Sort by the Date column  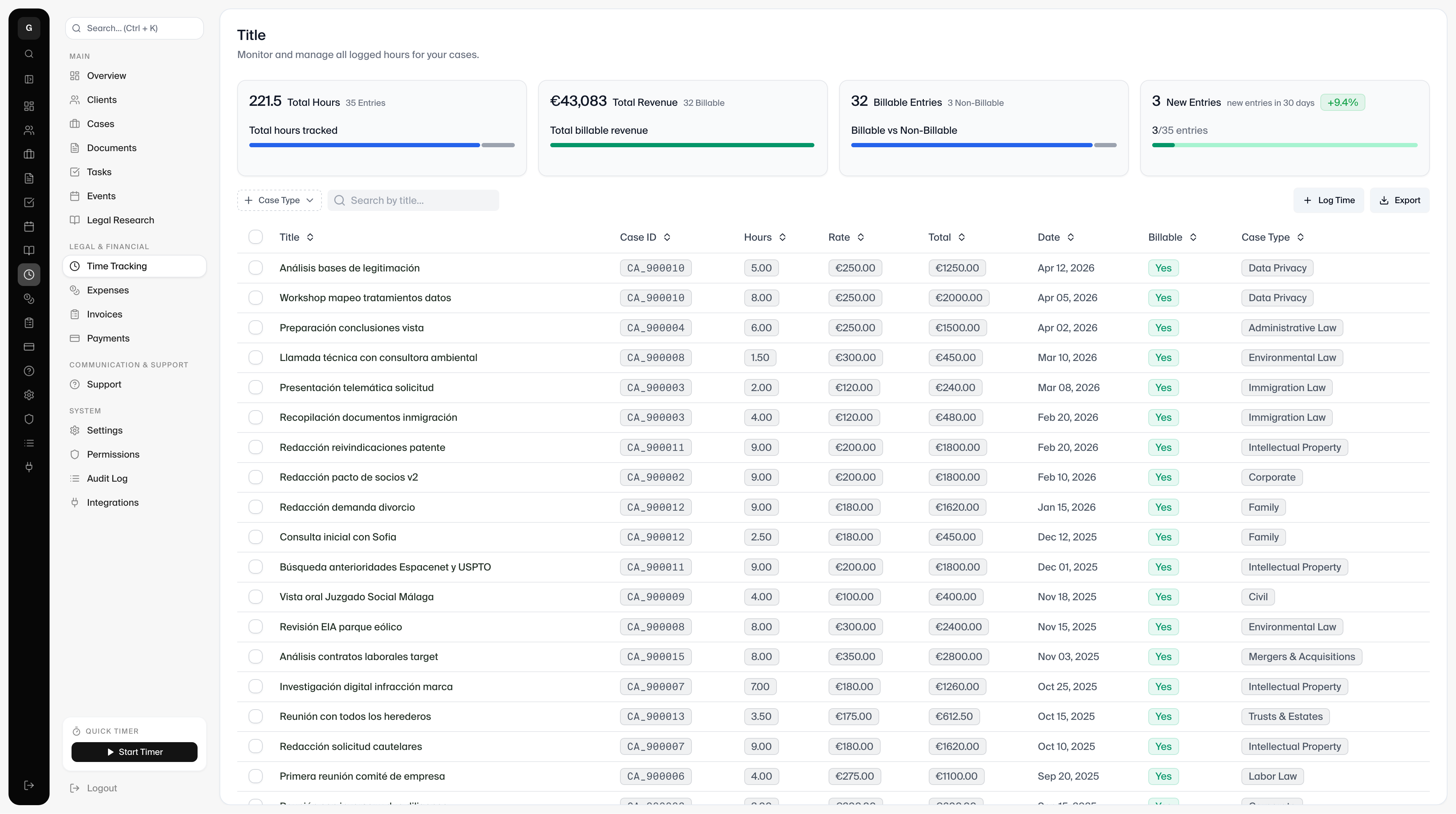(x=1056, y=237)
